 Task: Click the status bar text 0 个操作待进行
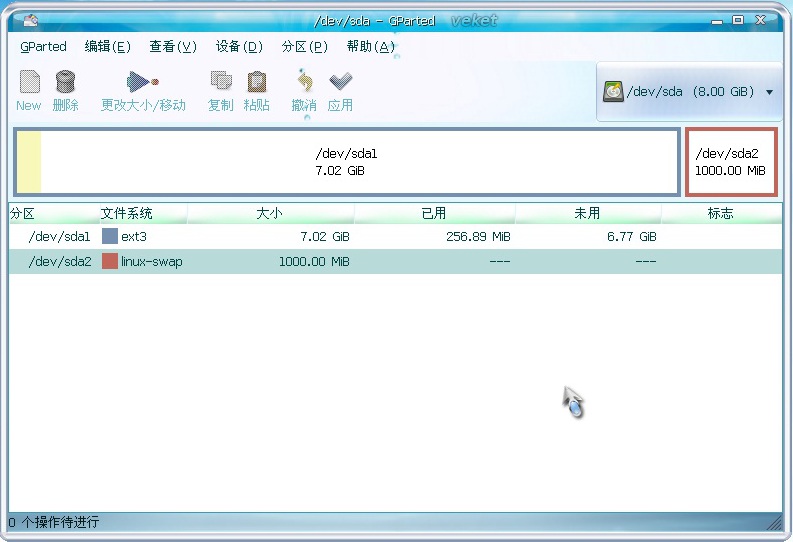click(54, 522)
